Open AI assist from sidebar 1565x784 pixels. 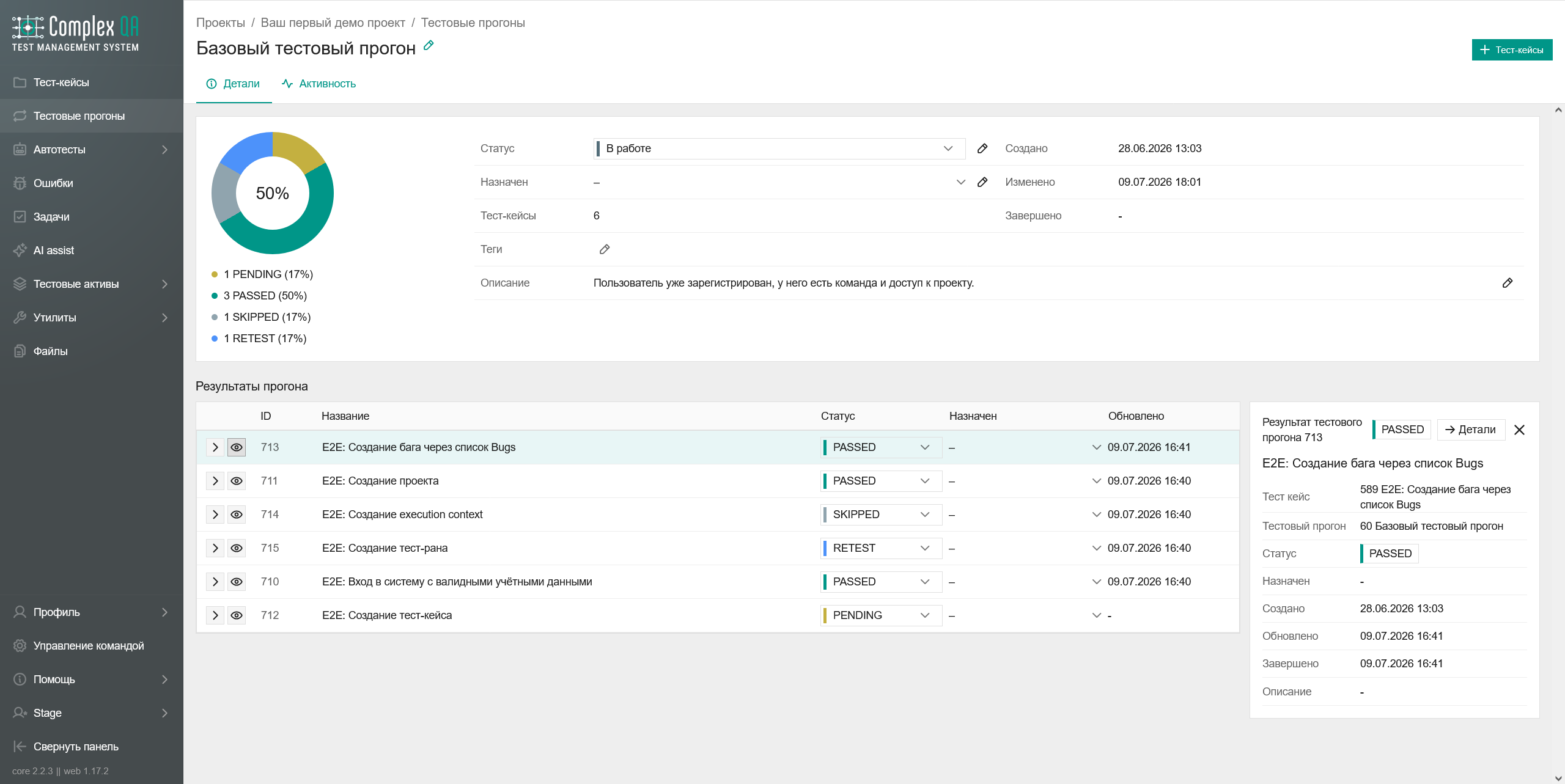(x=92, y=251)
